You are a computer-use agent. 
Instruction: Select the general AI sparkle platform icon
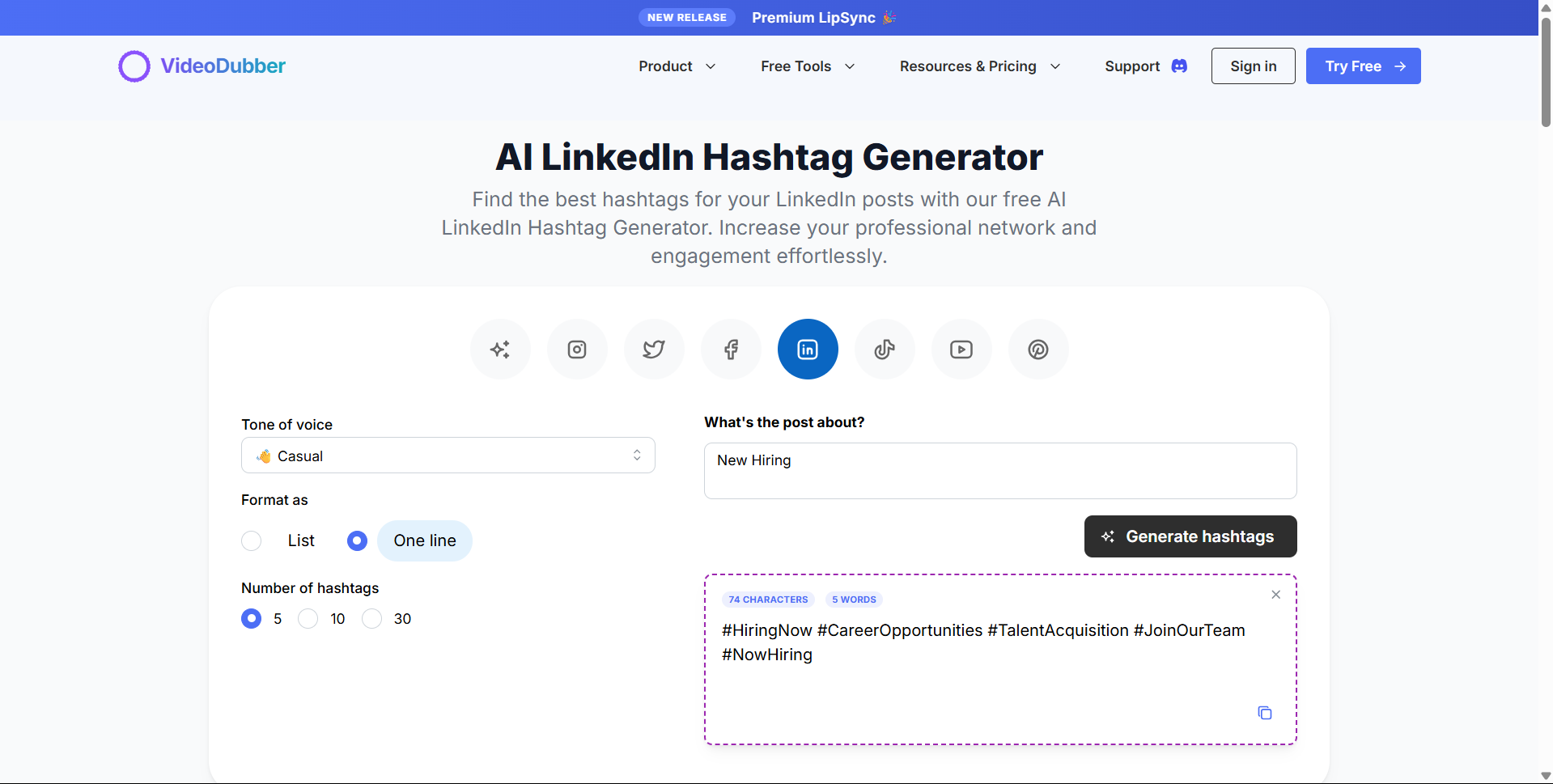point(500,350)
